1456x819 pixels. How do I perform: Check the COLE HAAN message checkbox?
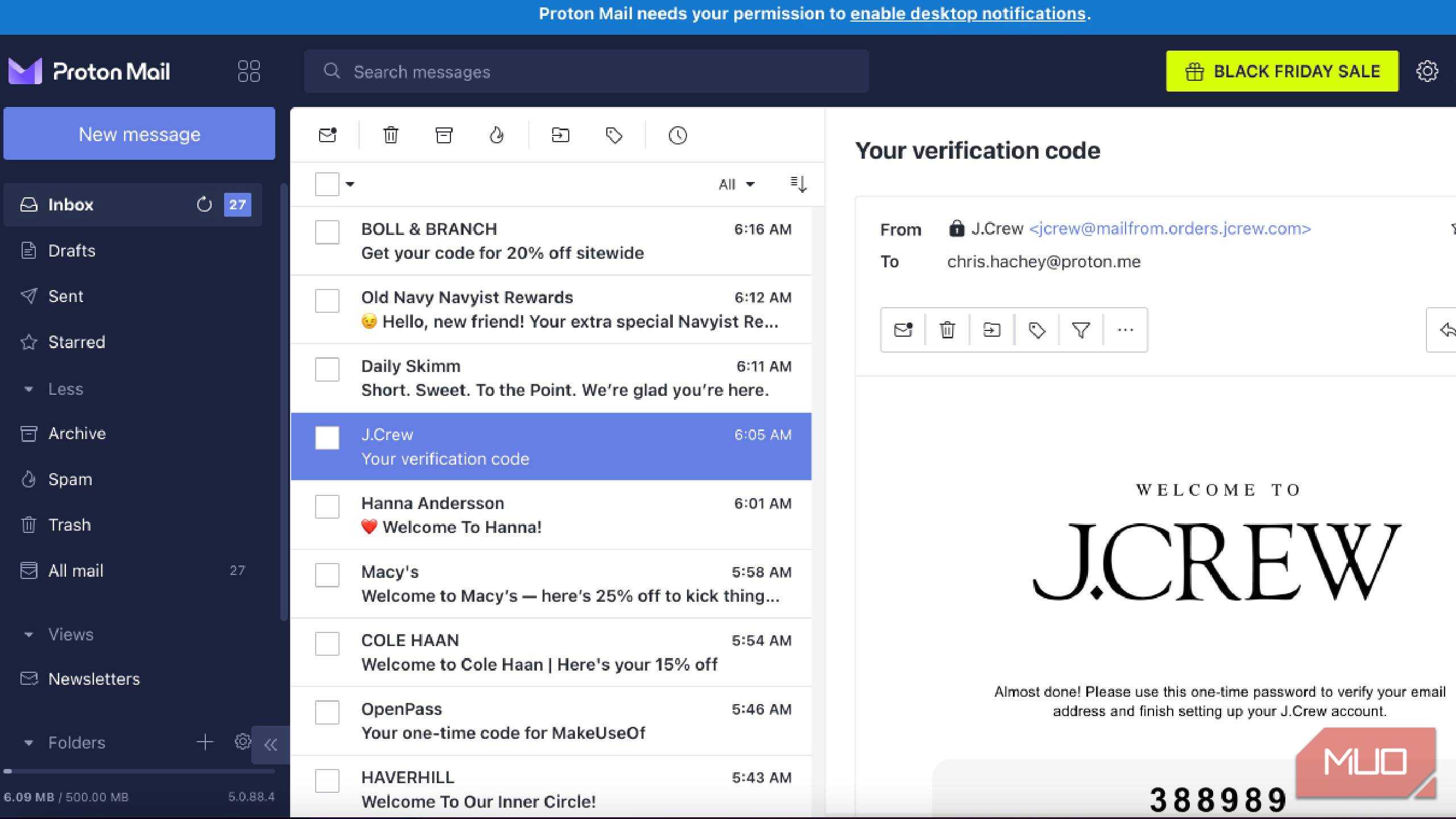pyautogui.click(x=327, y=644)
